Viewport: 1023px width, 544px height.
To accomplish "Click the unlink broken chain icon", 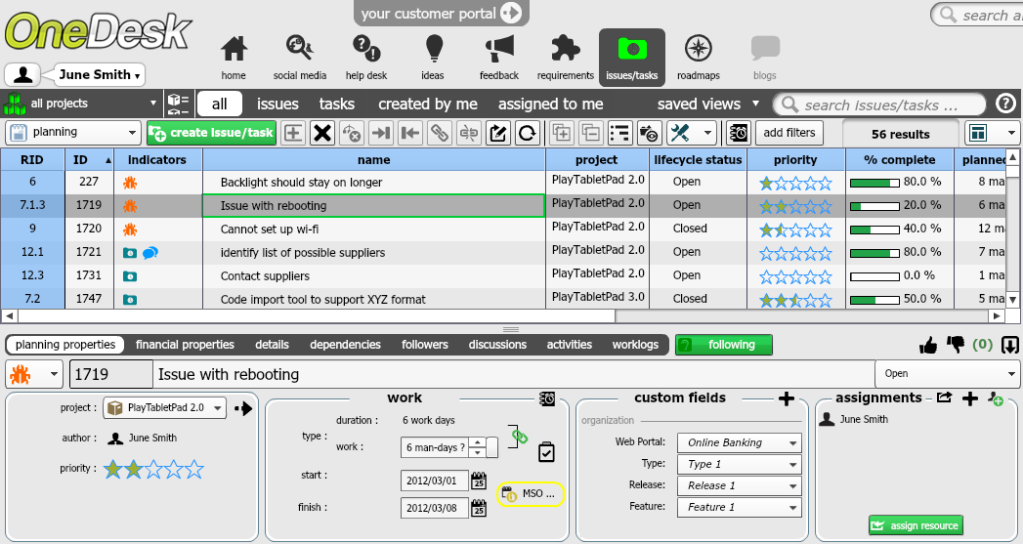I will click(x=468, y=133).
